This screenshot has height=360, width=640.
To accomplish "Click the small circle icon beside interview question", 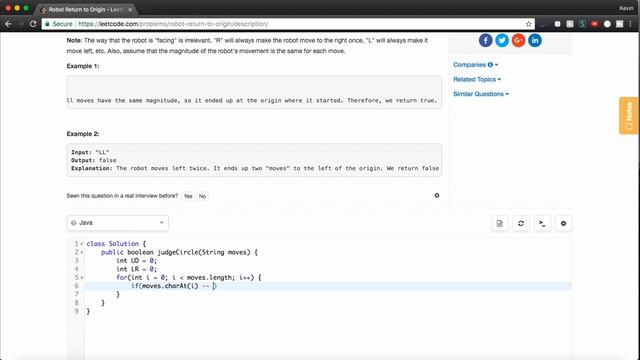I will pos(437,196).
